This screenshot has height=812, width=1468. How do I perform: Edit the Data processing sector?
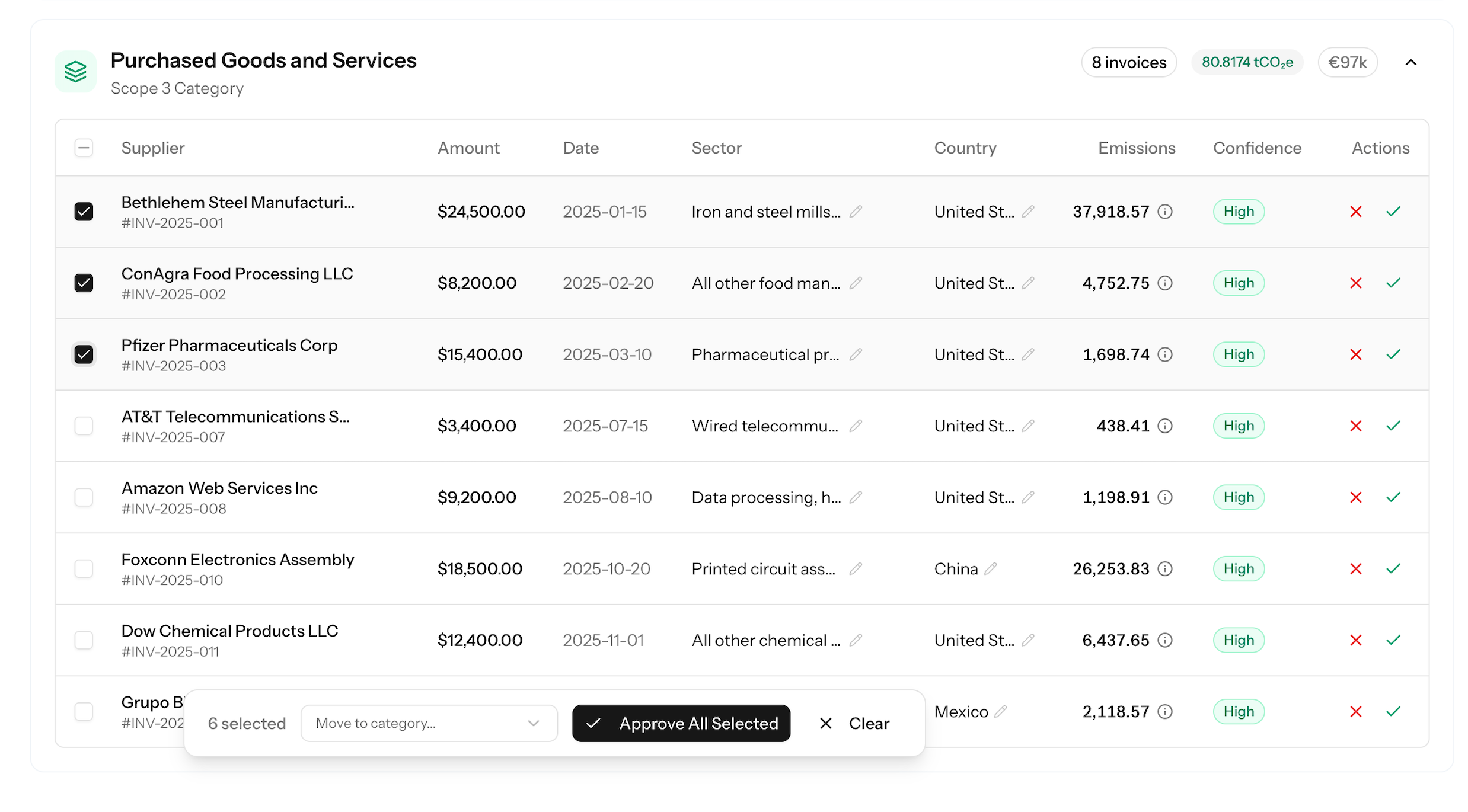tap(855, 497)
